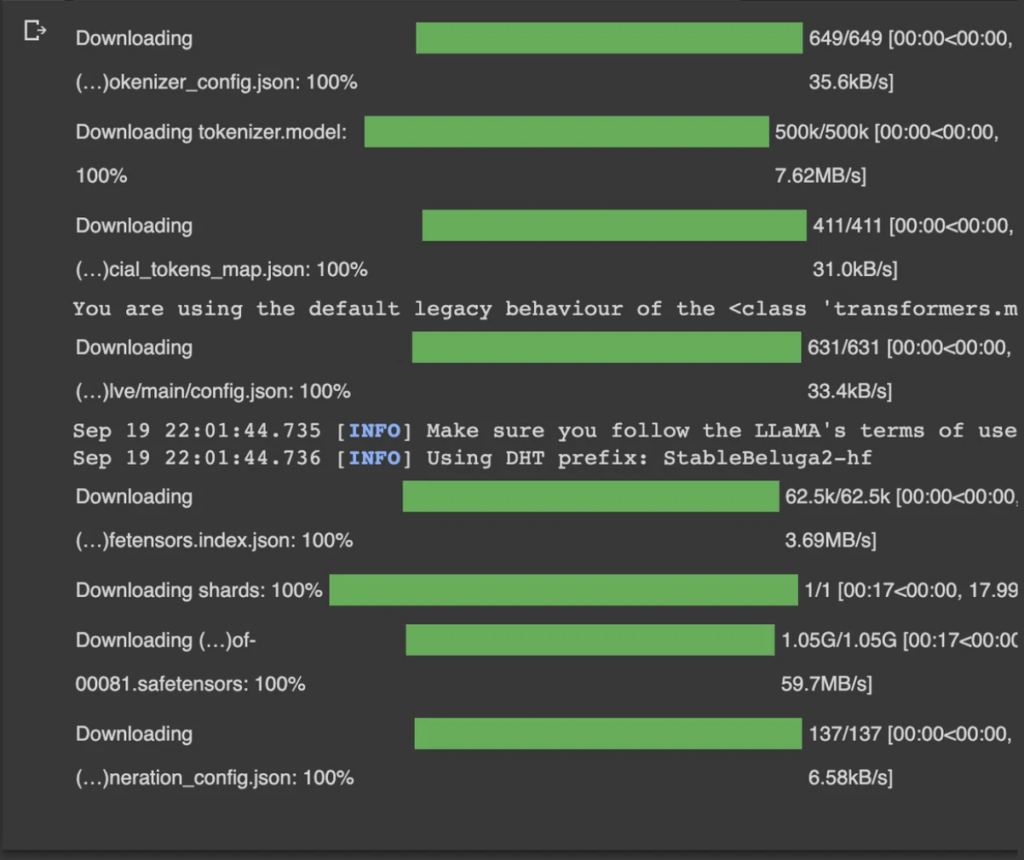Screen dimensions: 1024x860
Task: Click the LLaMA's terms of use log line
Action: [x=545, y=431]
